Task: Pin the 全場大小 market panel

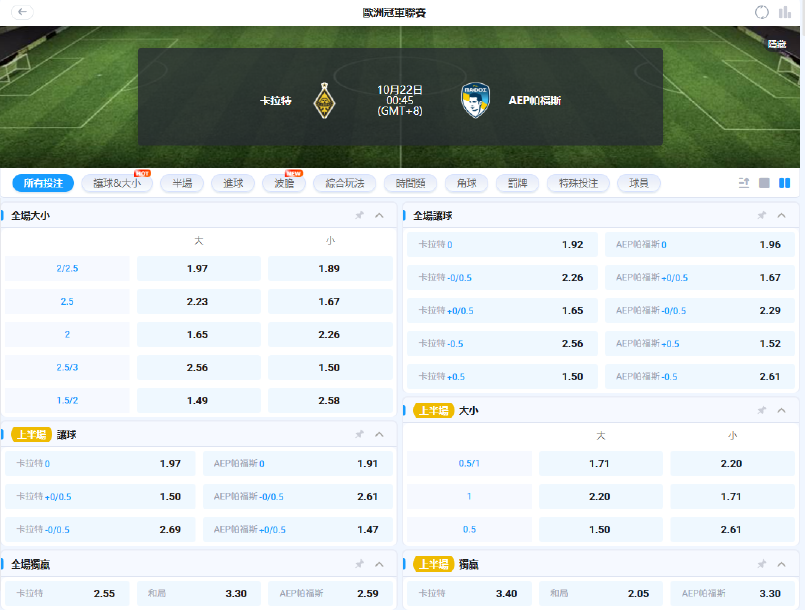Action: coord(359,215)
